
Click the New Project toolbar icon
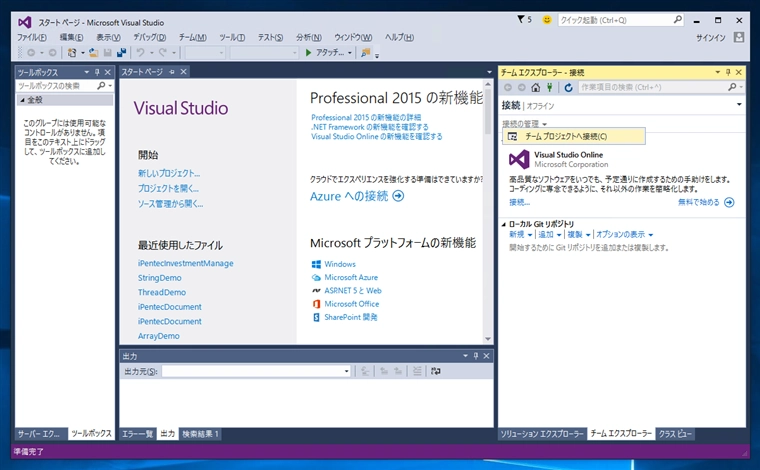point(72,52)
